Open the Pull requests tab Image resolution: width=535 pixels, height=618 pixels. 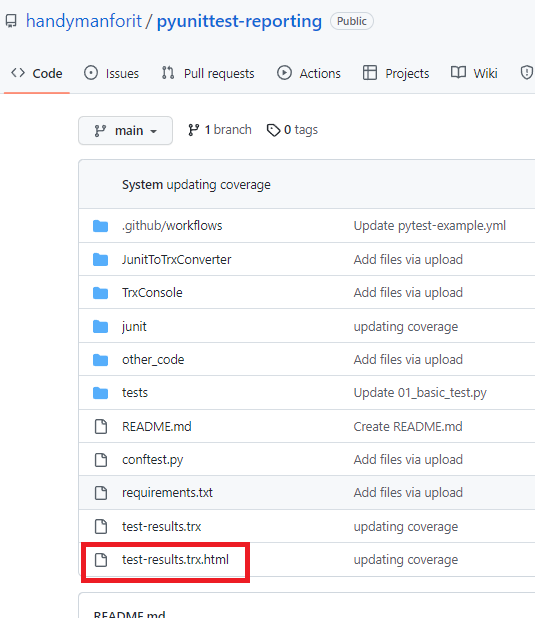(208, 73)
